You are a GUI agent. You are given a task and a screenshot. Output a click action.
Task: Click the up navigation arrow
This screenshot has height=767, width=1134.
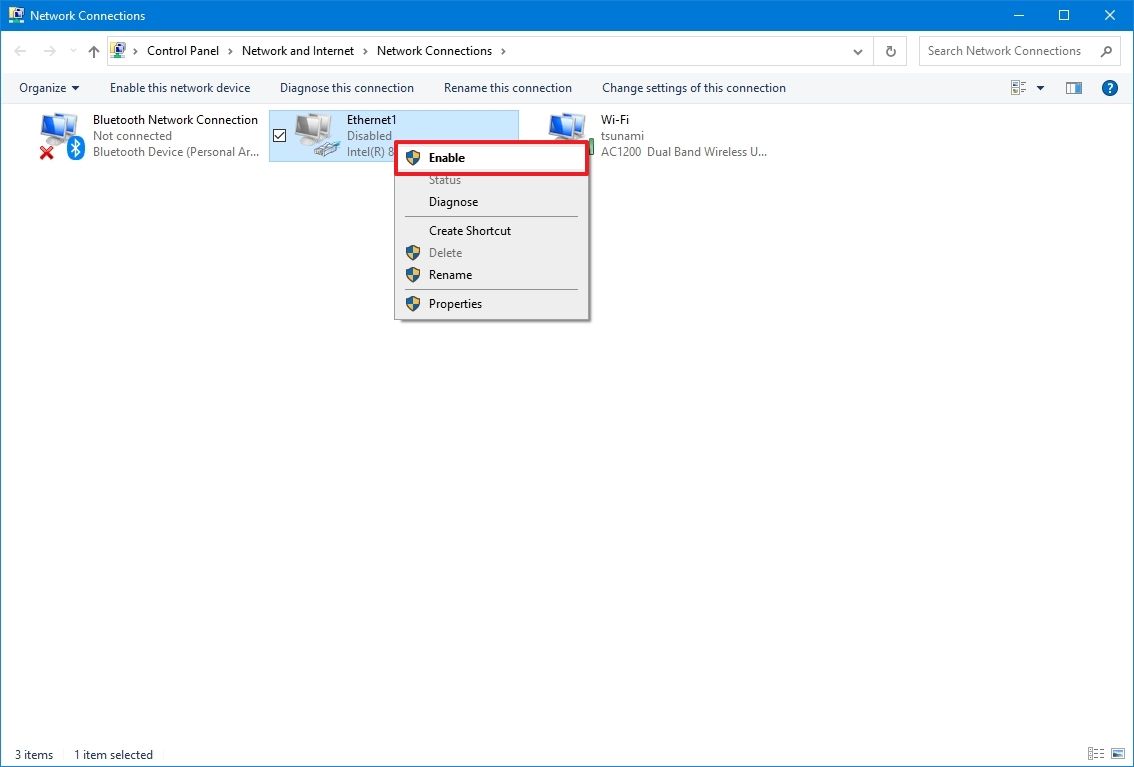[x=93, y=51]
